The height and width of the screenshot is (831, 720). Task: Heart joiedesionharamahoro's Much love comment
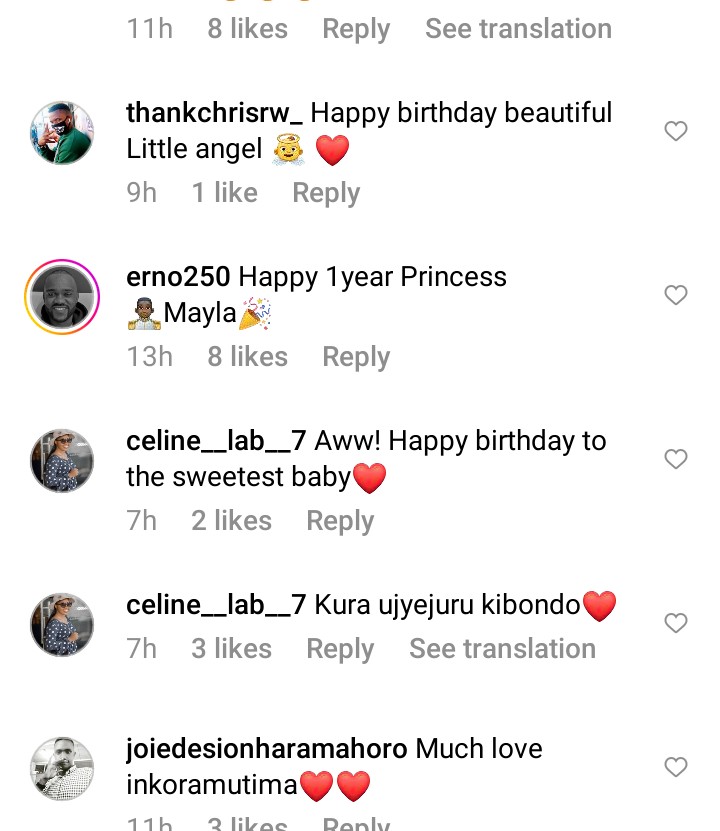pos(676,767)
